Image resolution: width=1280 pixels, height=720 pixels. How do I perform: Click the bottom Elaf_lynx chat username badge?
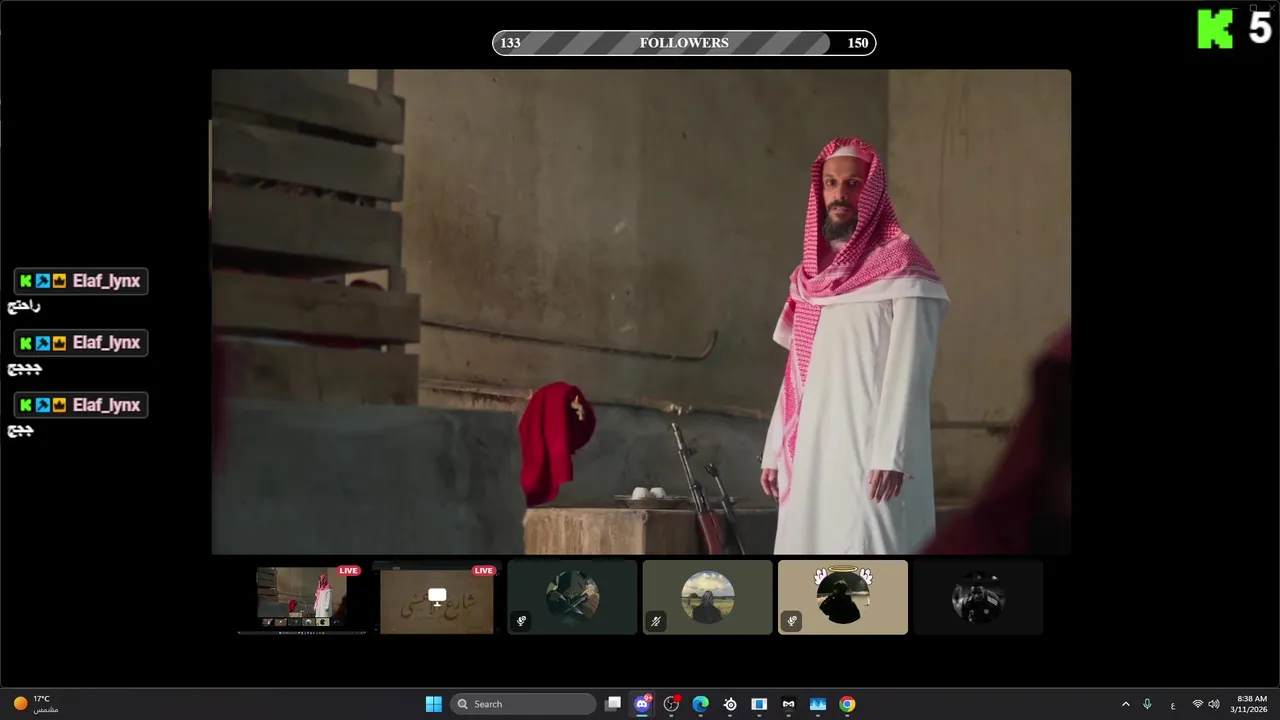click(x=81, y=405)
